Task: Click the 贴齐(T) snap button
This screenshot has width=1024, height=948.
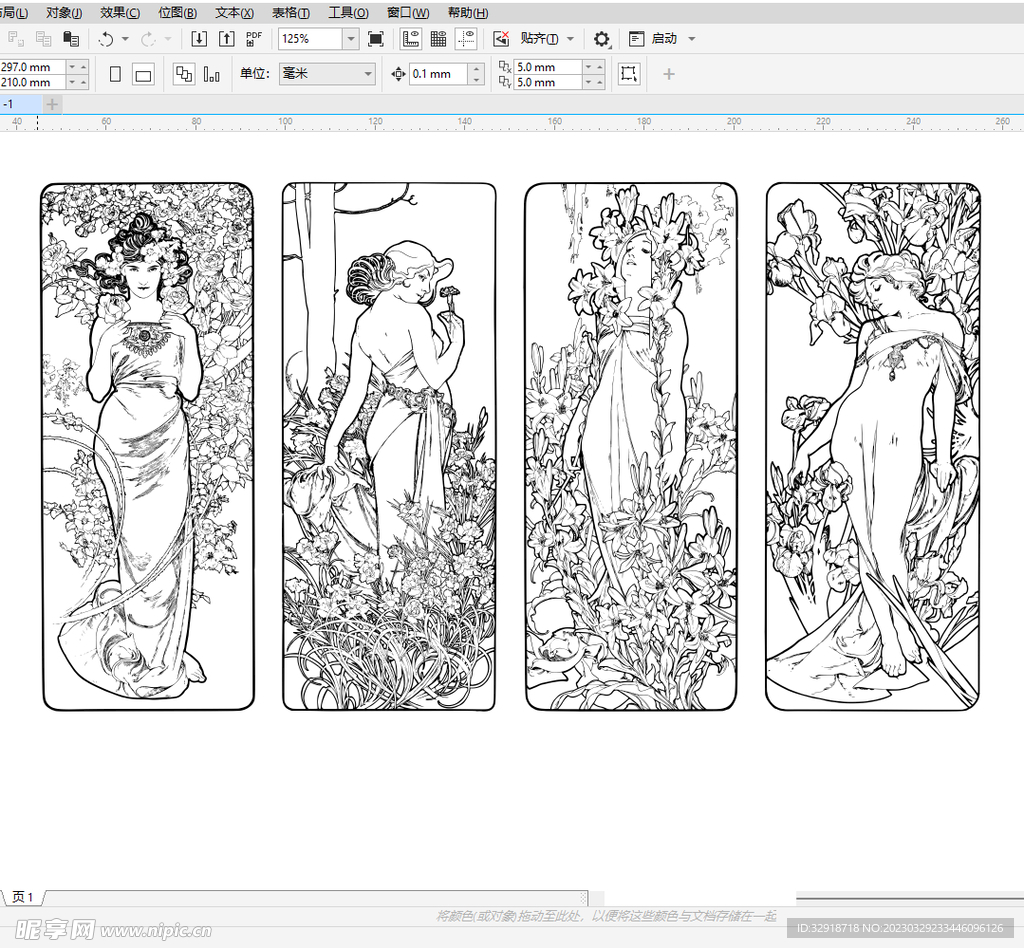Action: (x=539, y=39)
